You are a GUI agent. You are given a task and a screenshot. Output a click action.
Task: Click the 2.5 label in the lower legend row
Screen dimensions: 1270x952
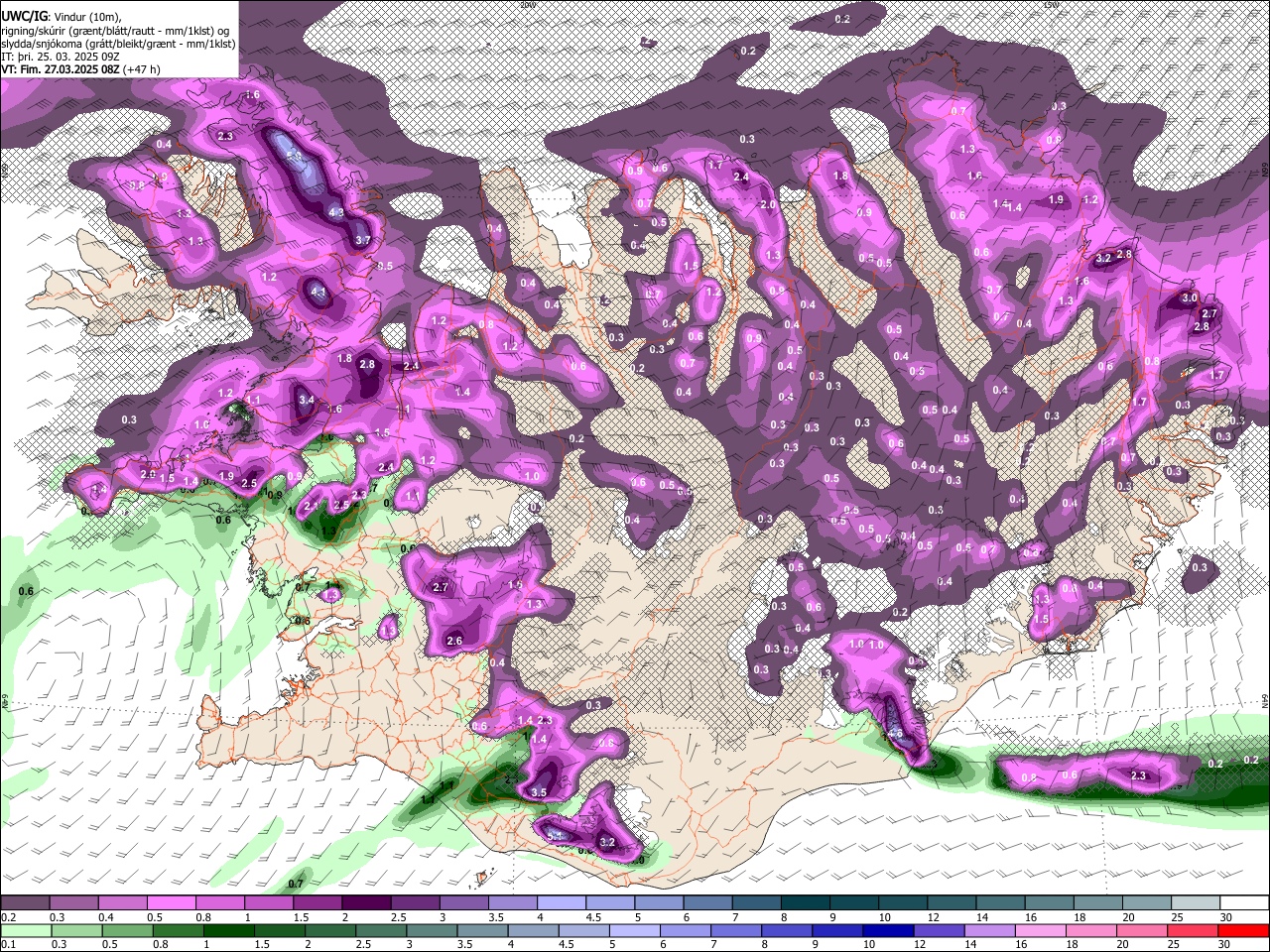click(362, 944)
